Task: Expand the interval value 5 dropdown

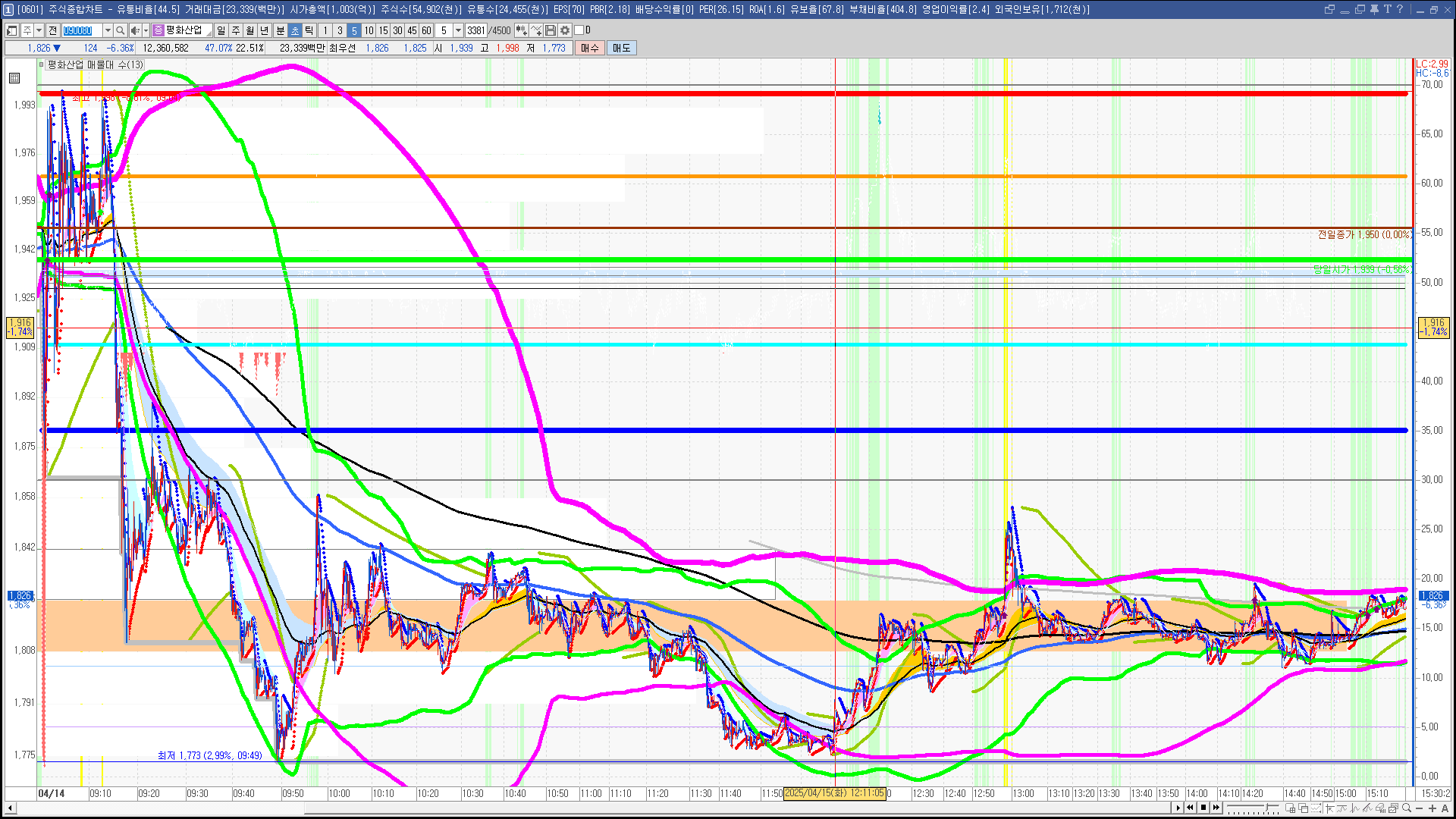Action: 458,30
